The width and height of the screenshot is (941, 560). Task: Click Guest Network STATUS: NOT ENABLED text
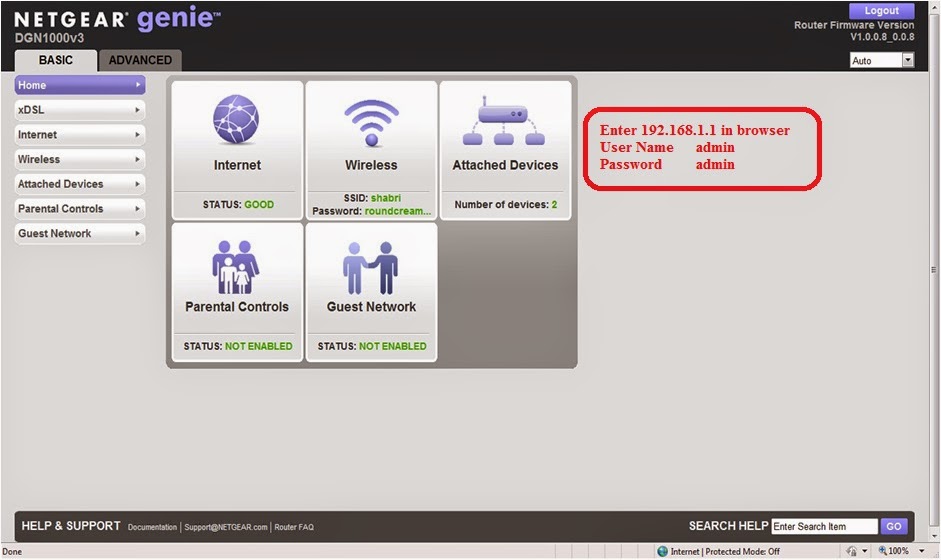click(372, 346)
